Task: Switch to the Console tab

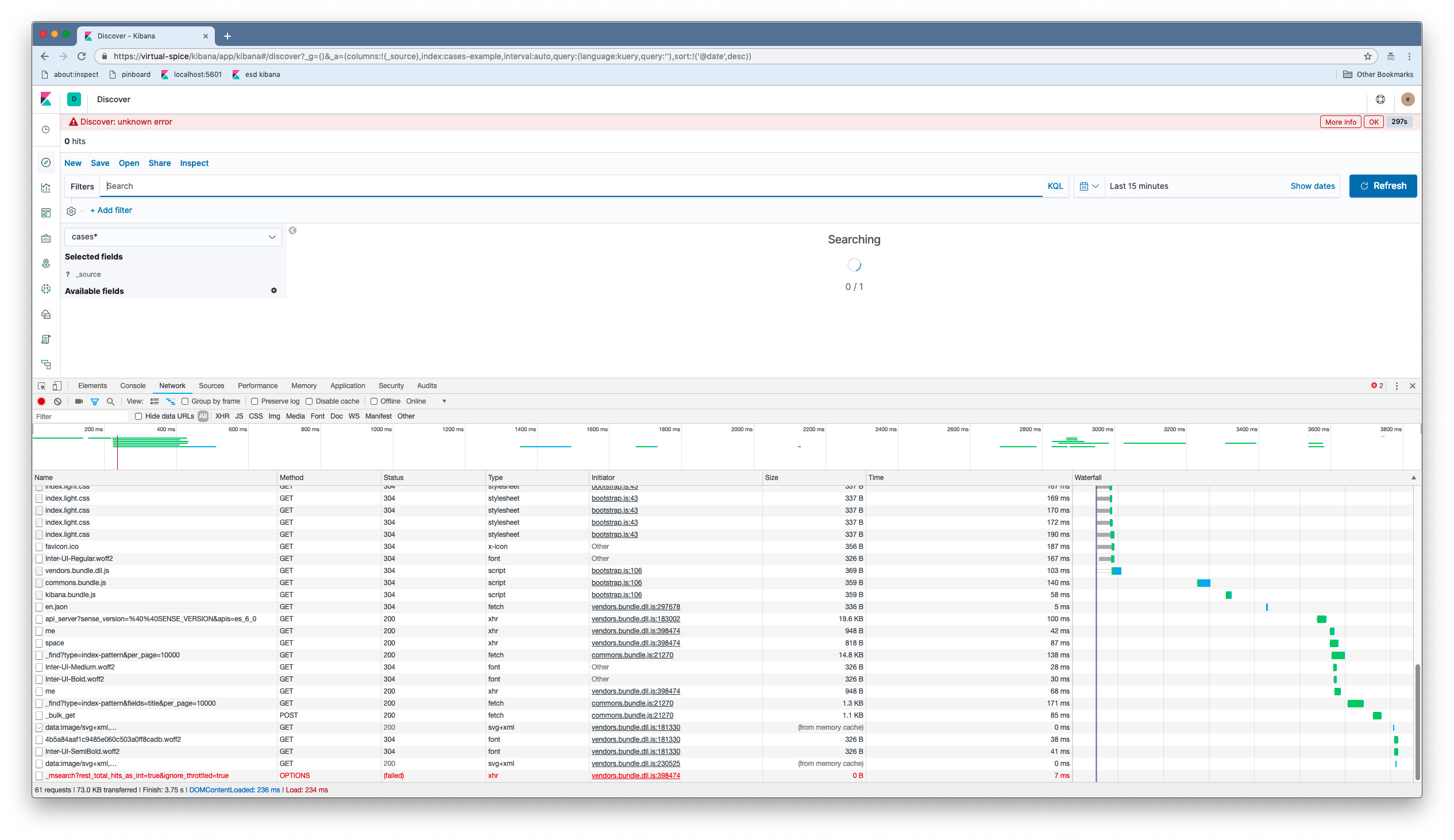Action: 133,386
